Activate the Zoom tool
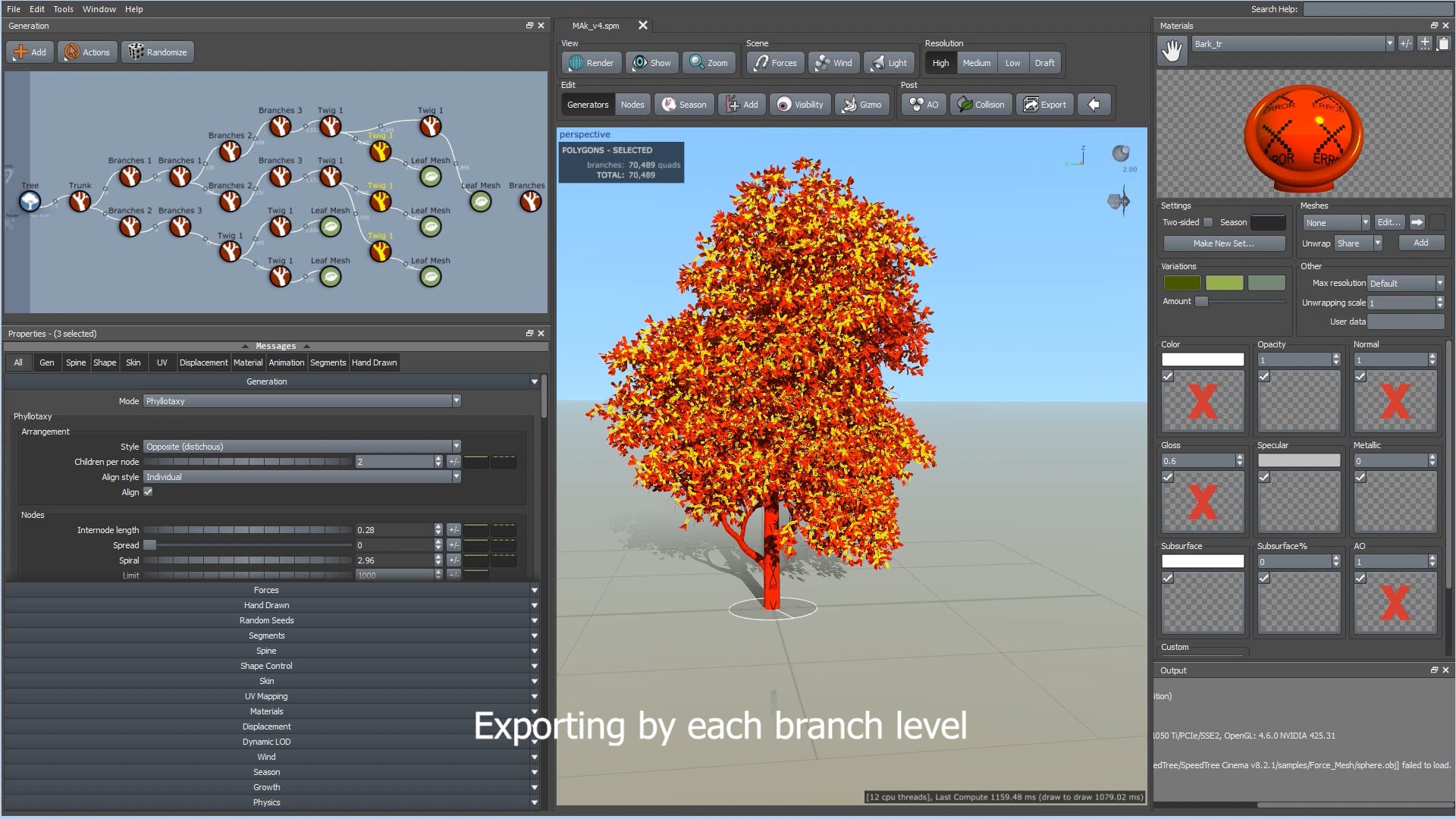 coord(708,62)
